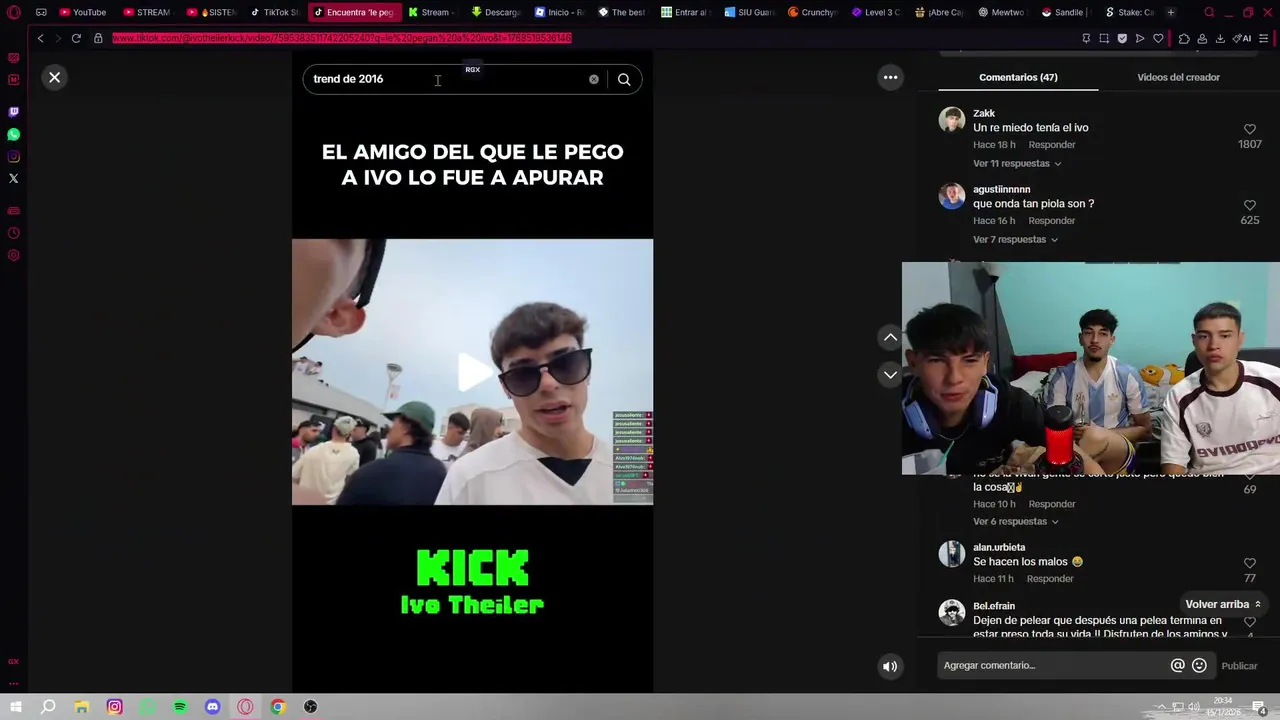
Task: Go to next video with down arrow
Action: click(x=890, y=375)
